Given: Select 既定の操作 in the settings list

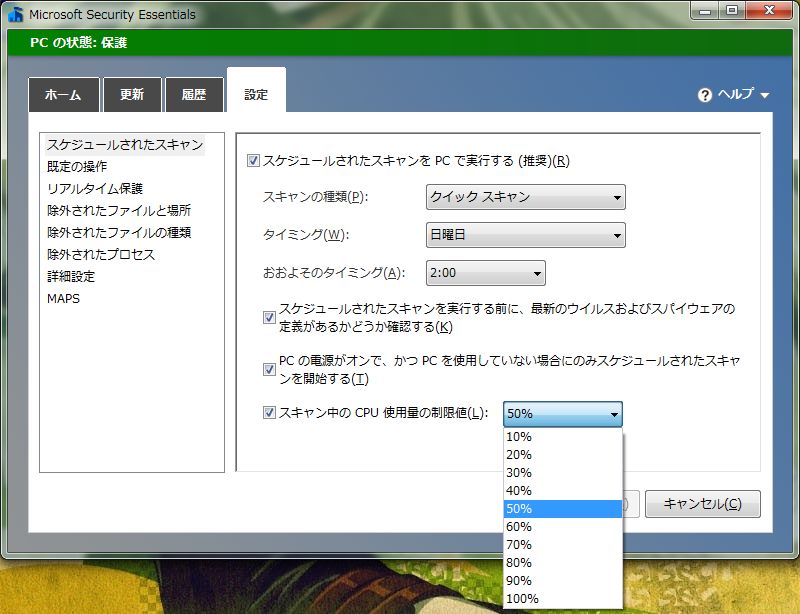Looking at the screenshot, I should 77,166.
